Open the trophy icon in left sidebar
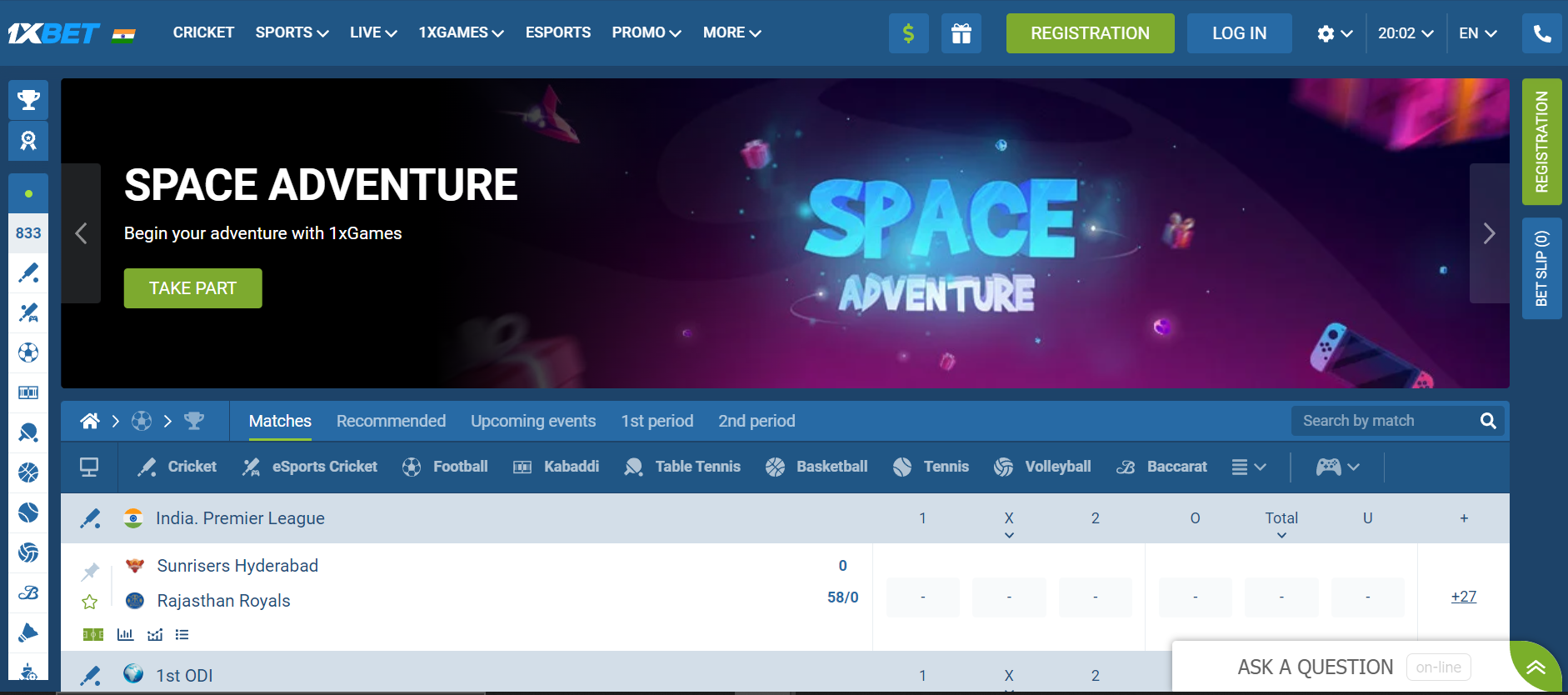 pyautogui.click(x=28, y=100)
